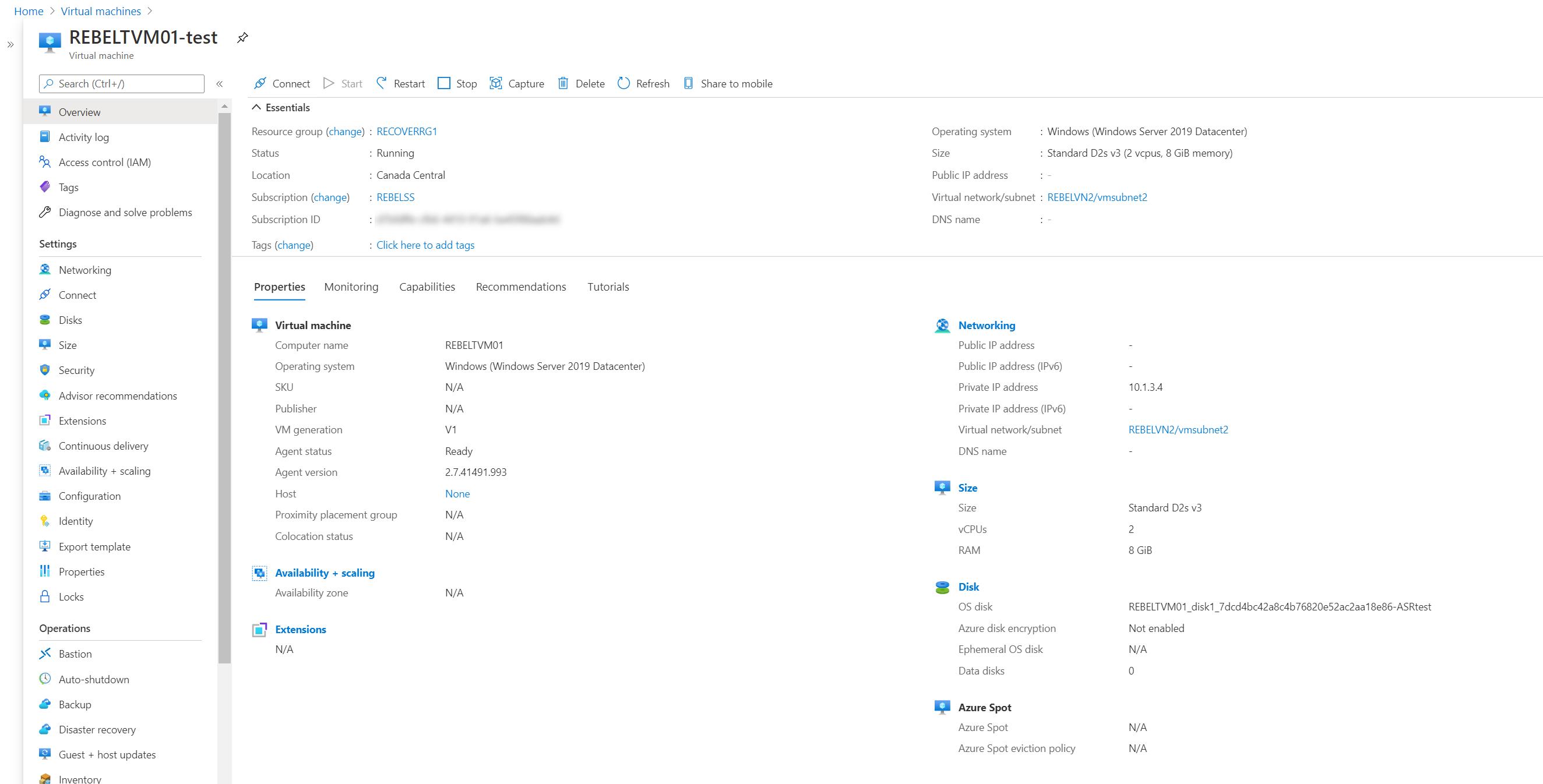
Task: Open Export template in sidebar
Action: click(x=94, y=547)
